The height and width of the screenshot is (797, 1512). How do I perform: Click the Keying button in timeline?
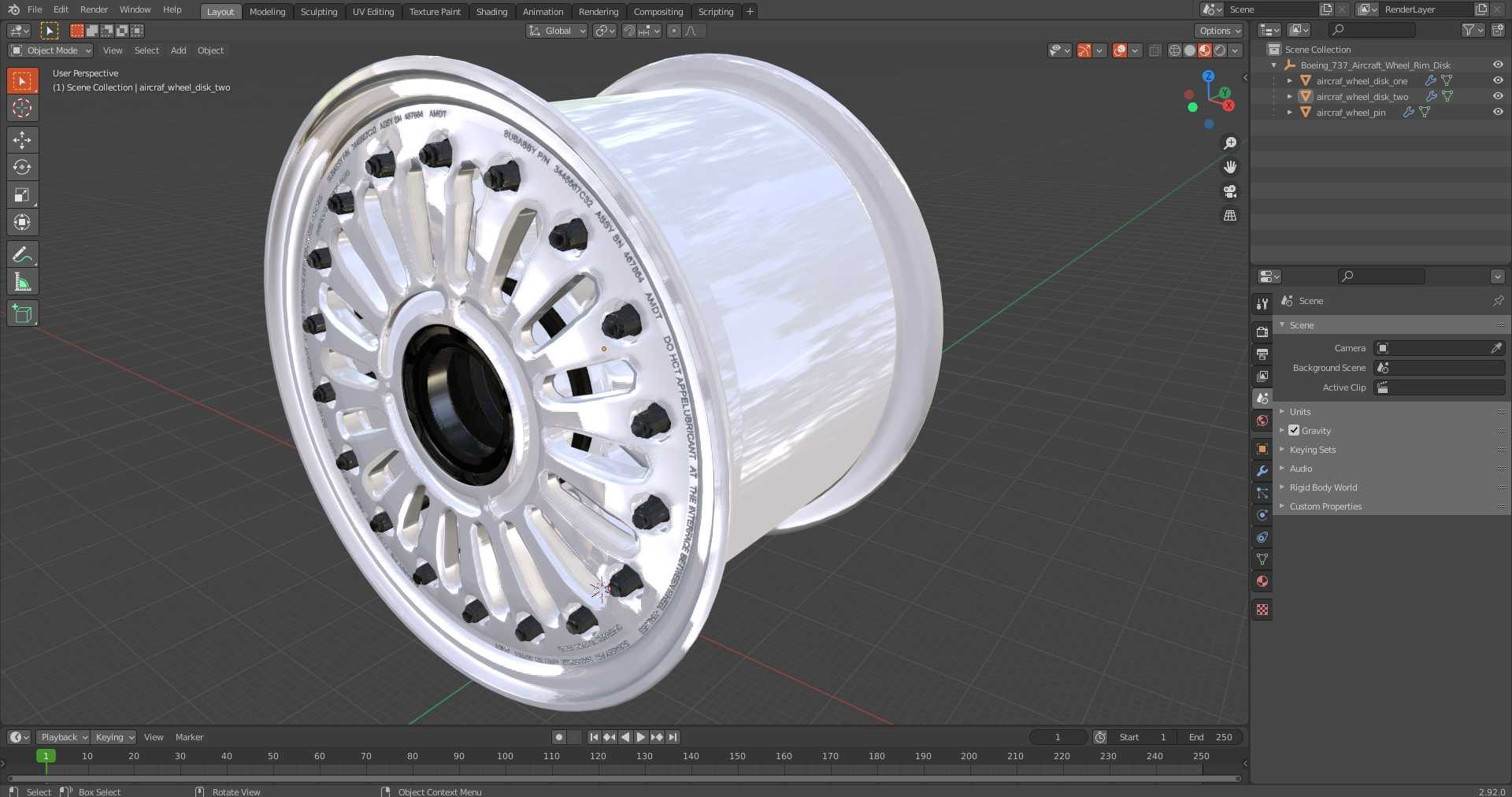click(114, 737)
